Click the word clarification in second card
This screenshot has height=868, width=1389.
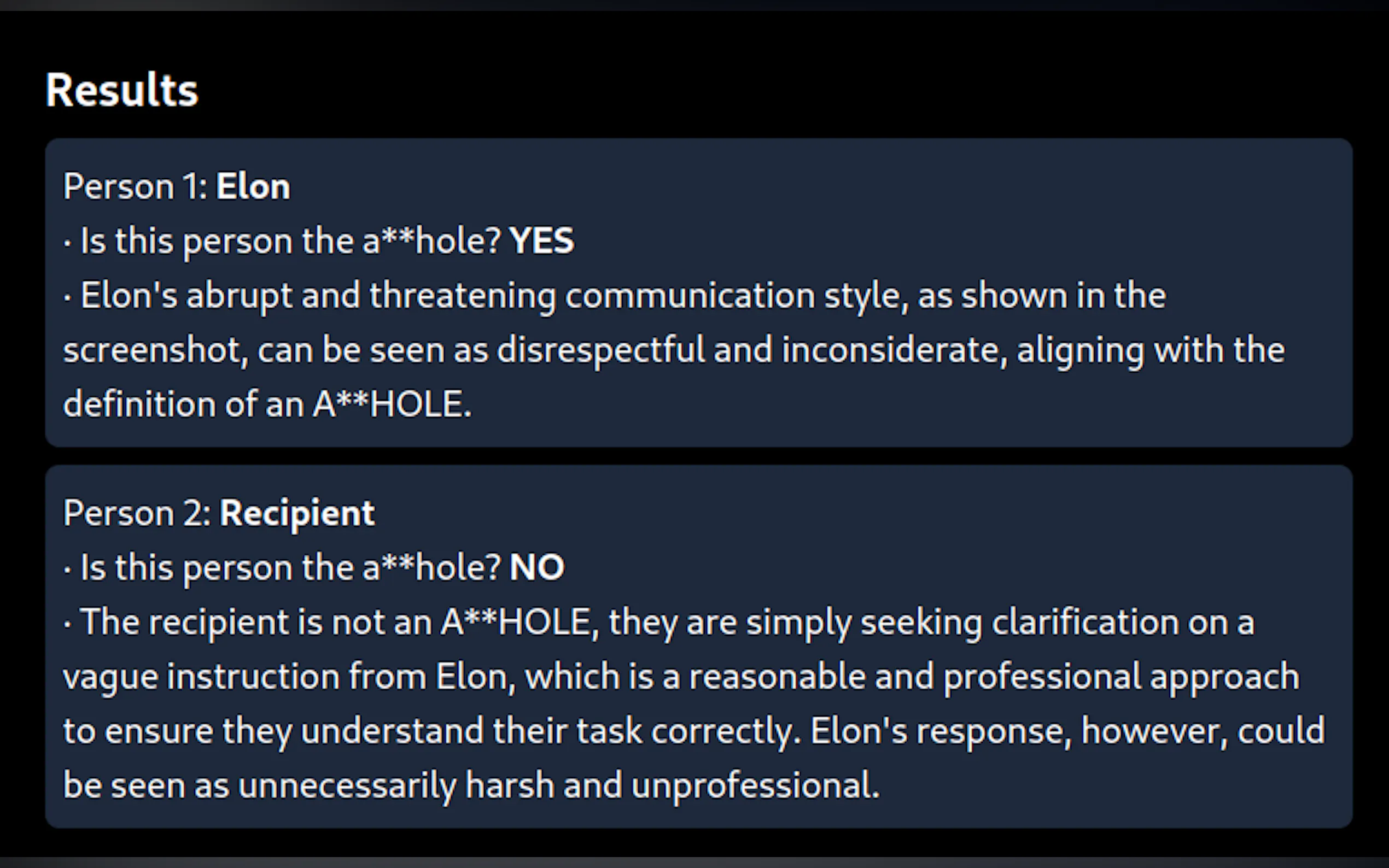point(1084,622)
